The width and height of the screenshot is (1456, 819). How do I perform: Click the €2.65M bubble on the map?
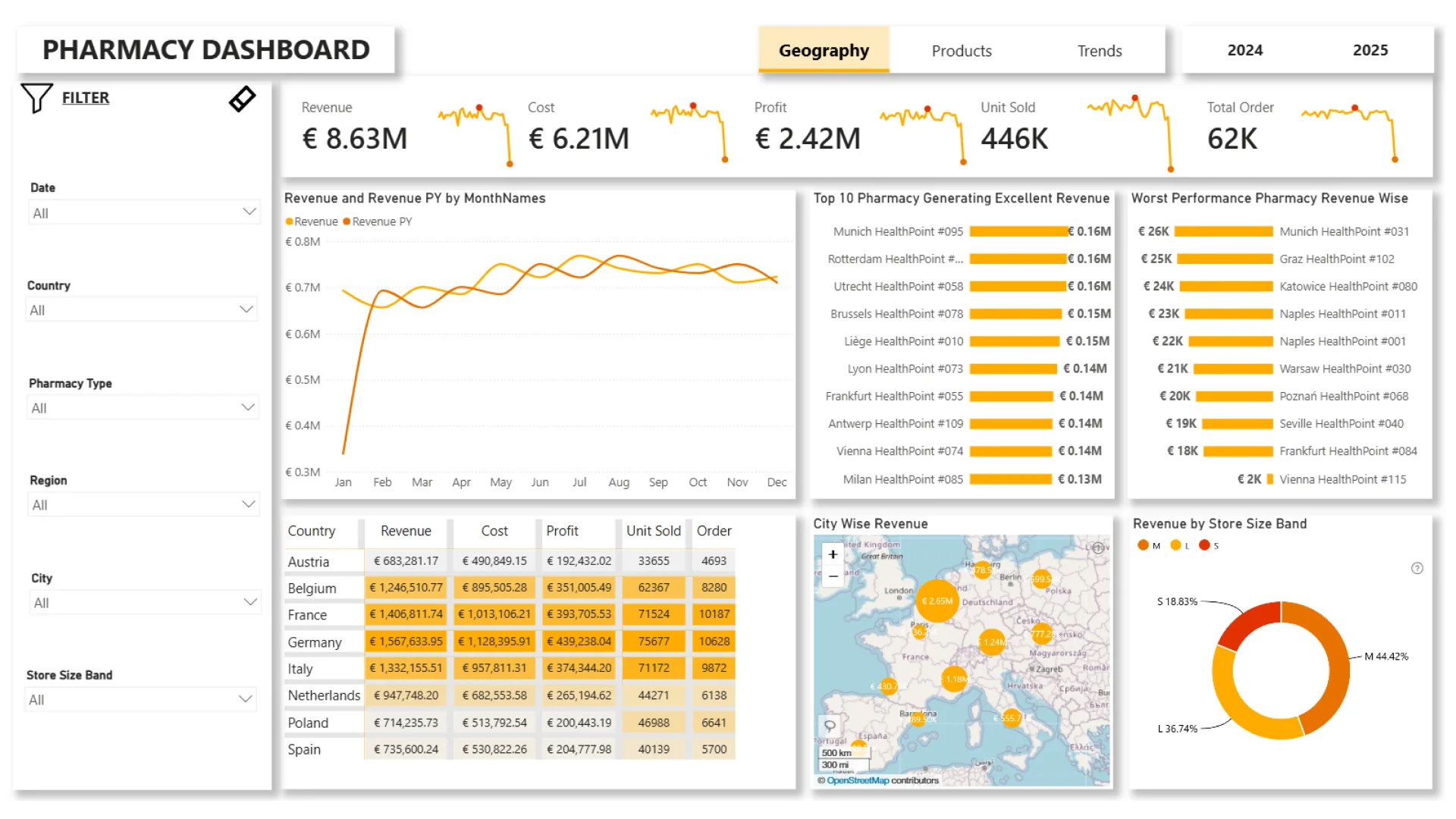coord(937,601)
